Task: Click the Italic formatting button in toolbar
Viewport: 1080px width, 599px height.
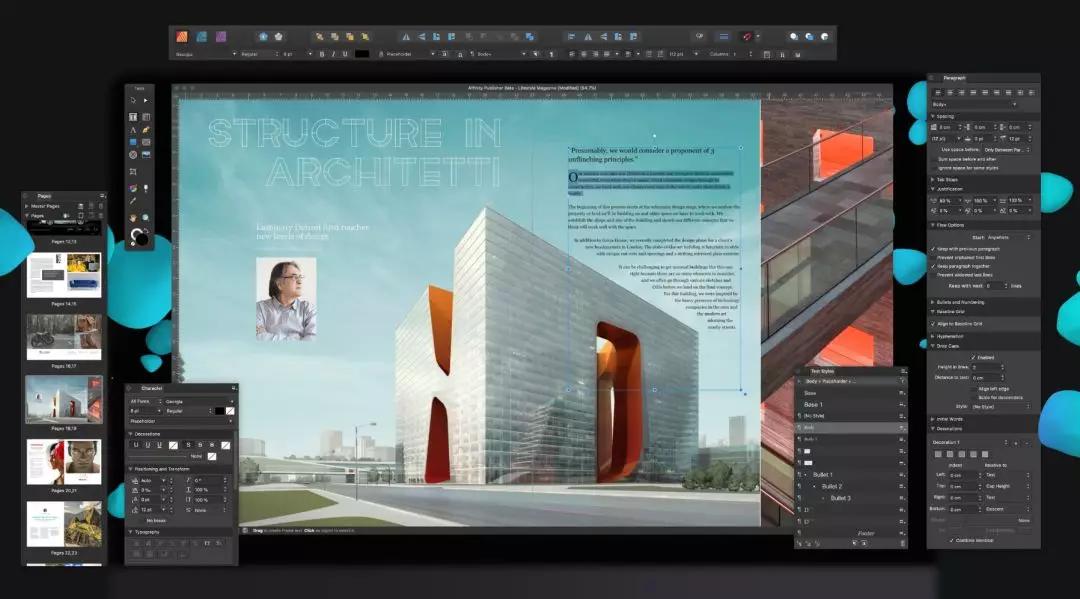Action: coord(333,54)
